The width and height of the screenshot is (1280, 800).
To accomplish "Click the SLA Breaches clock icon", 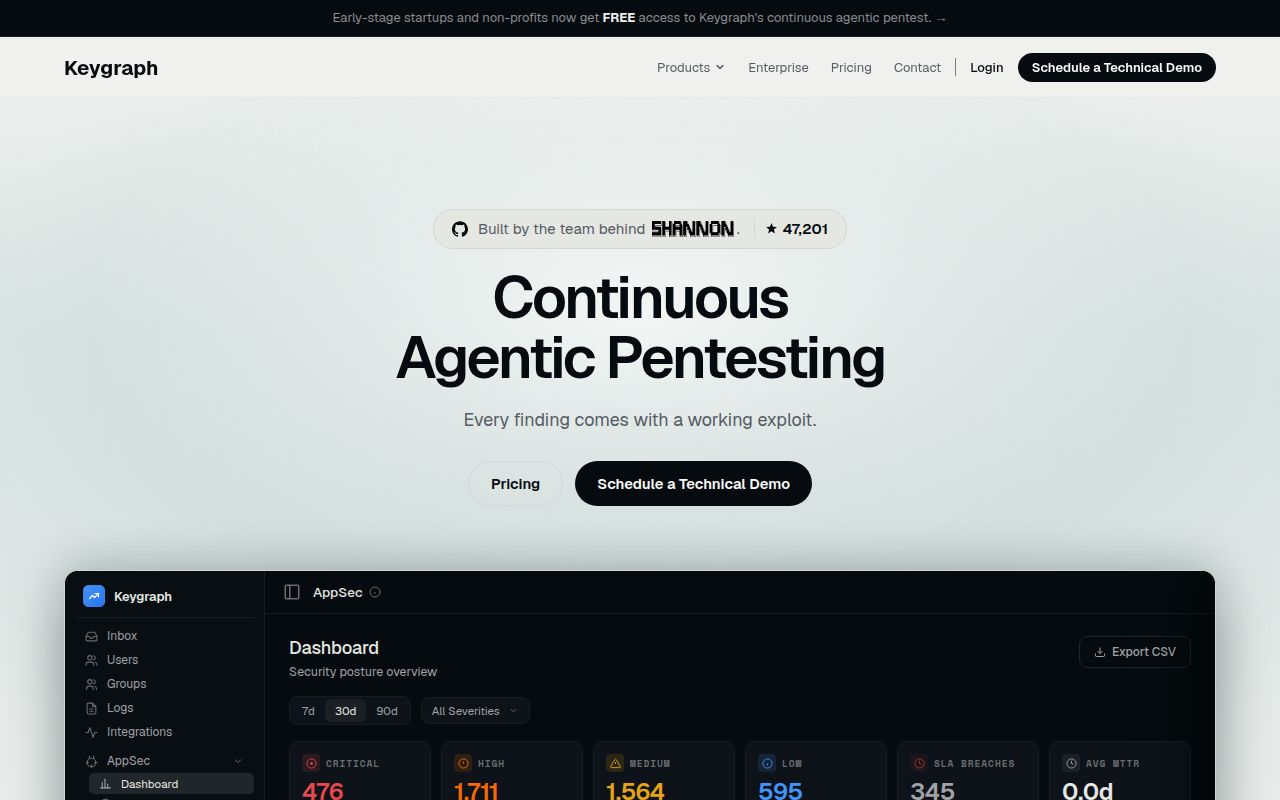I will click(919, 763).
